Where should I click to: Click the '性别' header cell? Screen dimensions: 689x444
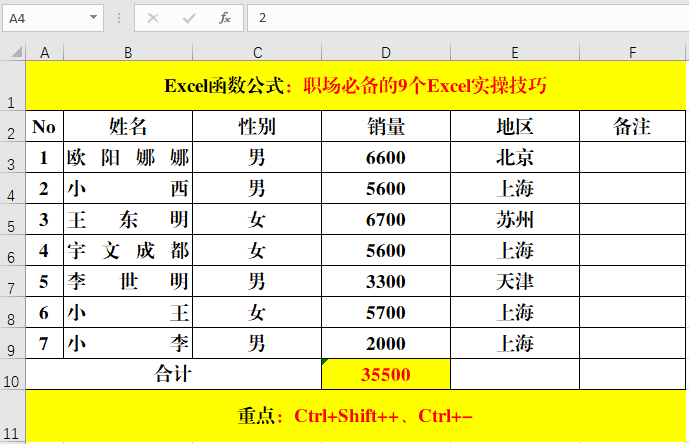click(x=257, y=126)
